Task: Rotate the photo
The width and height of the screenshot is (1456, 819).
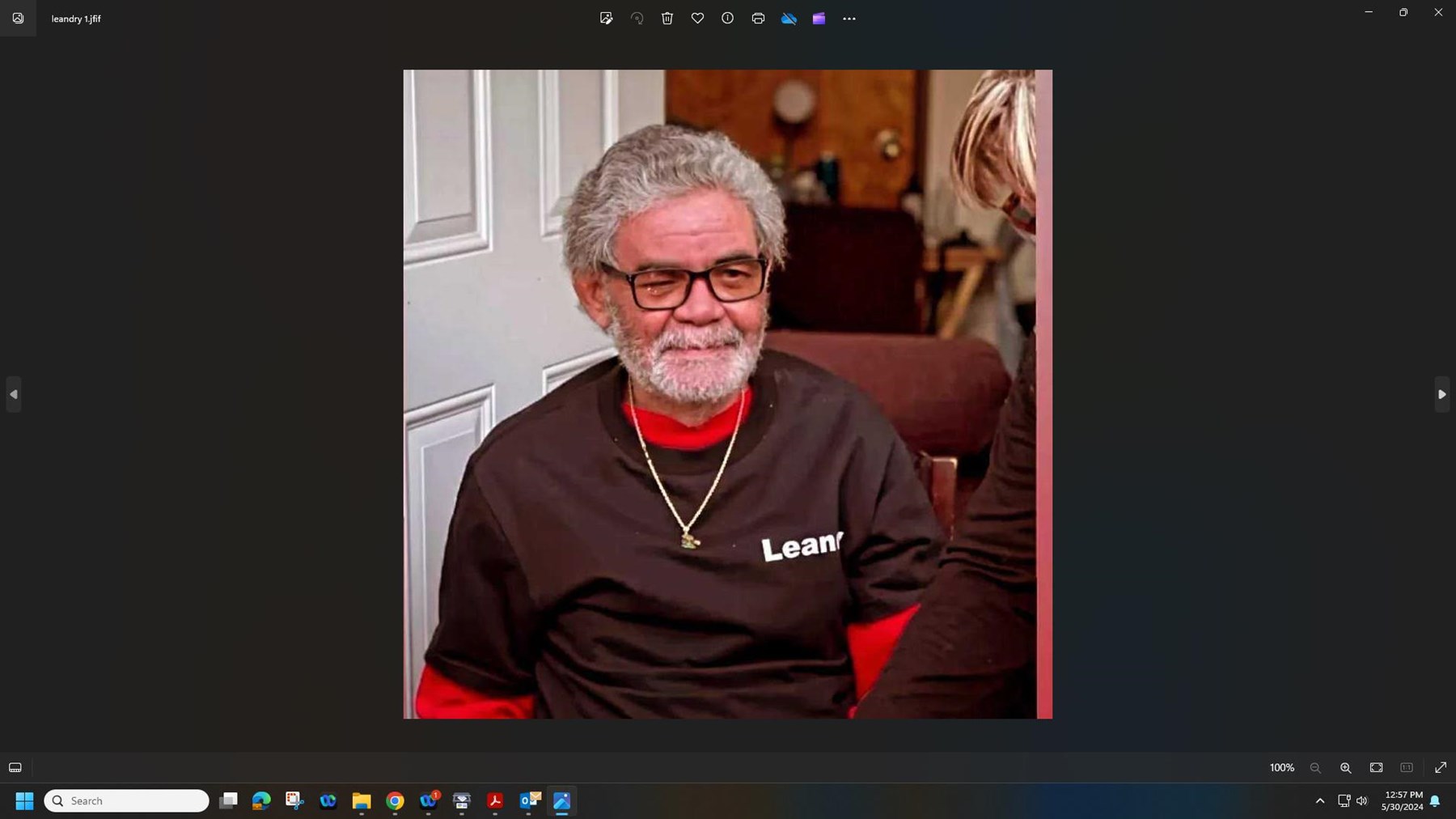Action: click(x=637, y=18)
